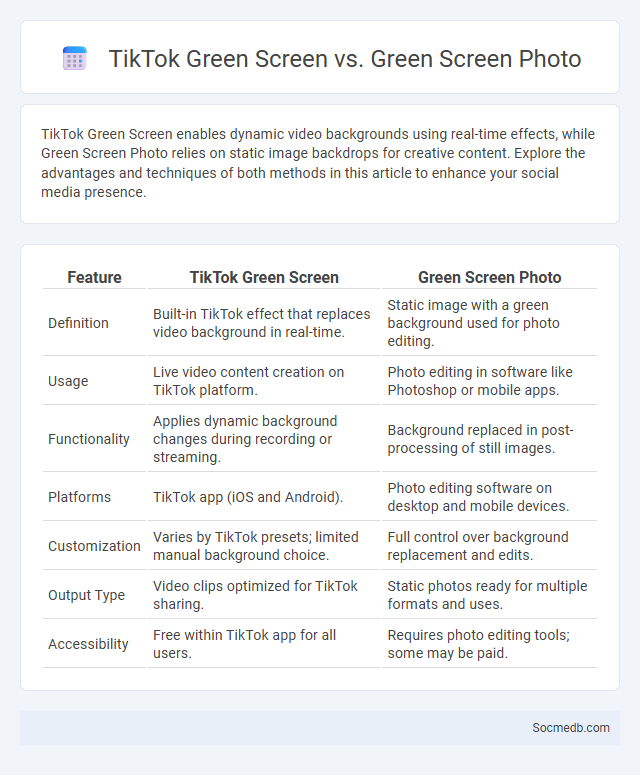640x775 pixels.
Task: Click the Accessibility row label
Action: coord(88,644)
